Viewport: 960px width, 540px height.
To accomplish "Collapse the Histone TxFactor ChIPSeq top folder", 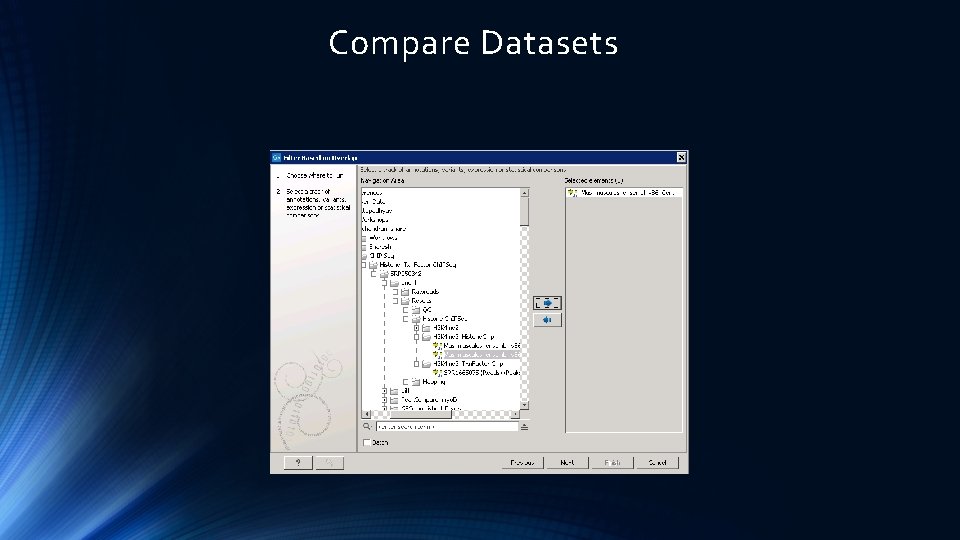I will click(x=364, y=265).
